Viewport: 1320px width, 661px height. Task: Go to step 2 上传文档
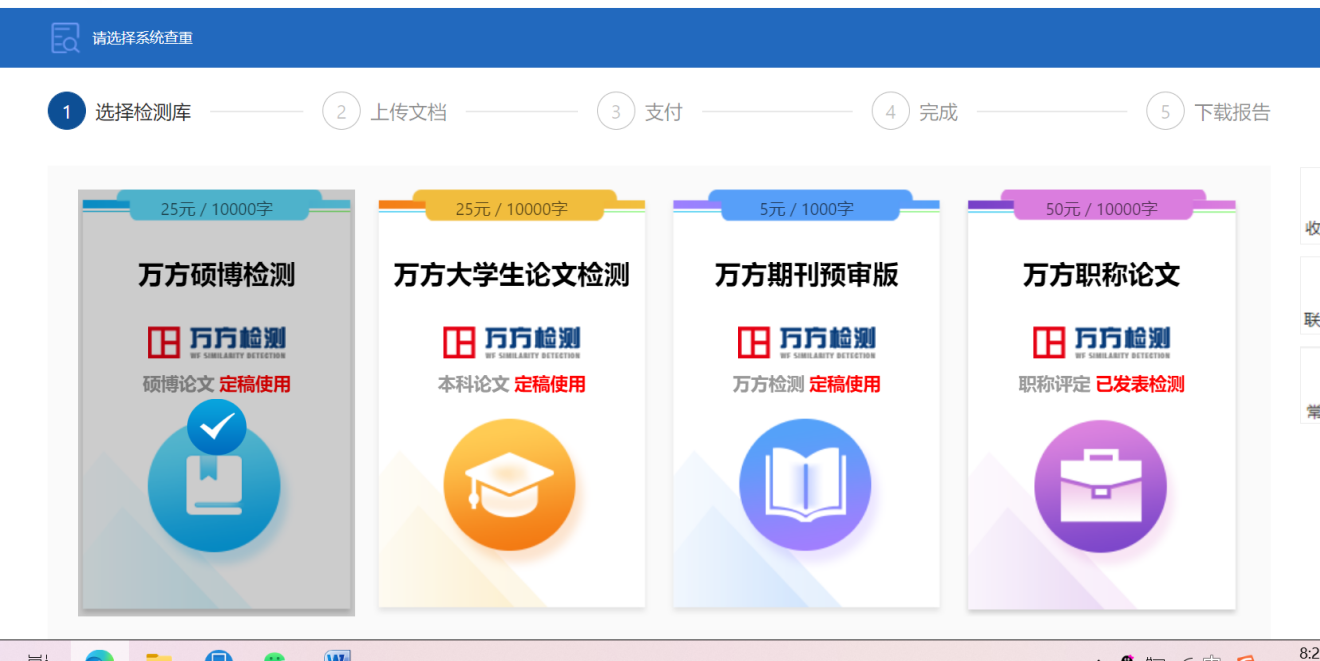(x=384, y=112)
